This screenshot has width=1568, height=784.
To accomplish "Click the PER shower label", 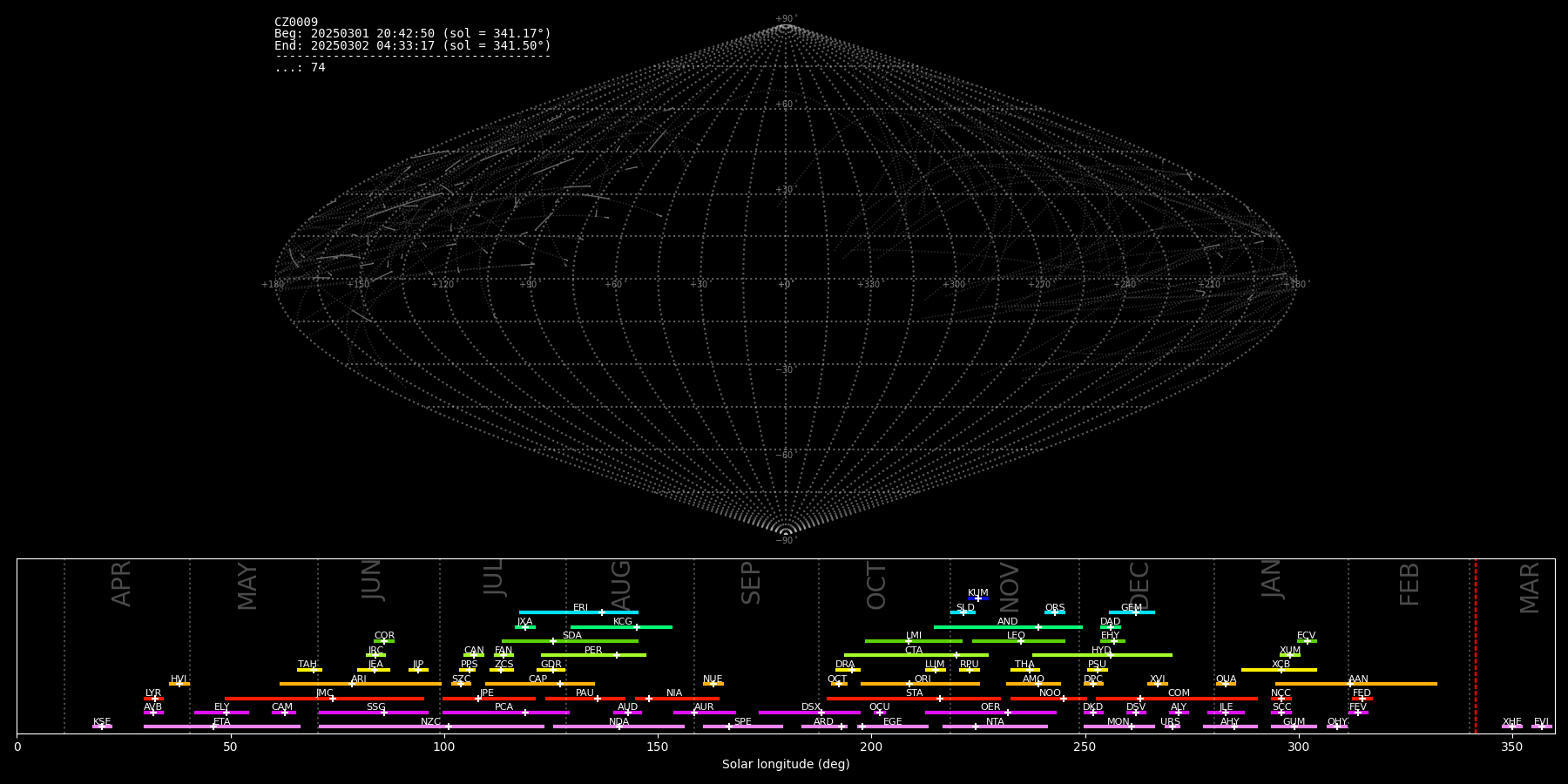I will [593, 651].
